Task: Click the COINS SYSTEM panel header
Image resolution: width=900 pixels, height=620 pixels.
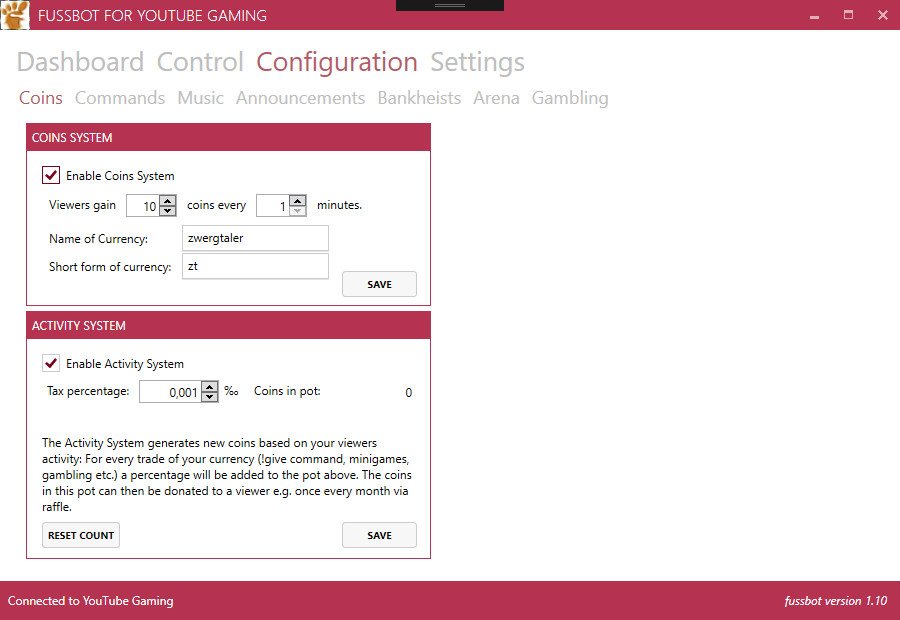Action: [x=228, y=137]
